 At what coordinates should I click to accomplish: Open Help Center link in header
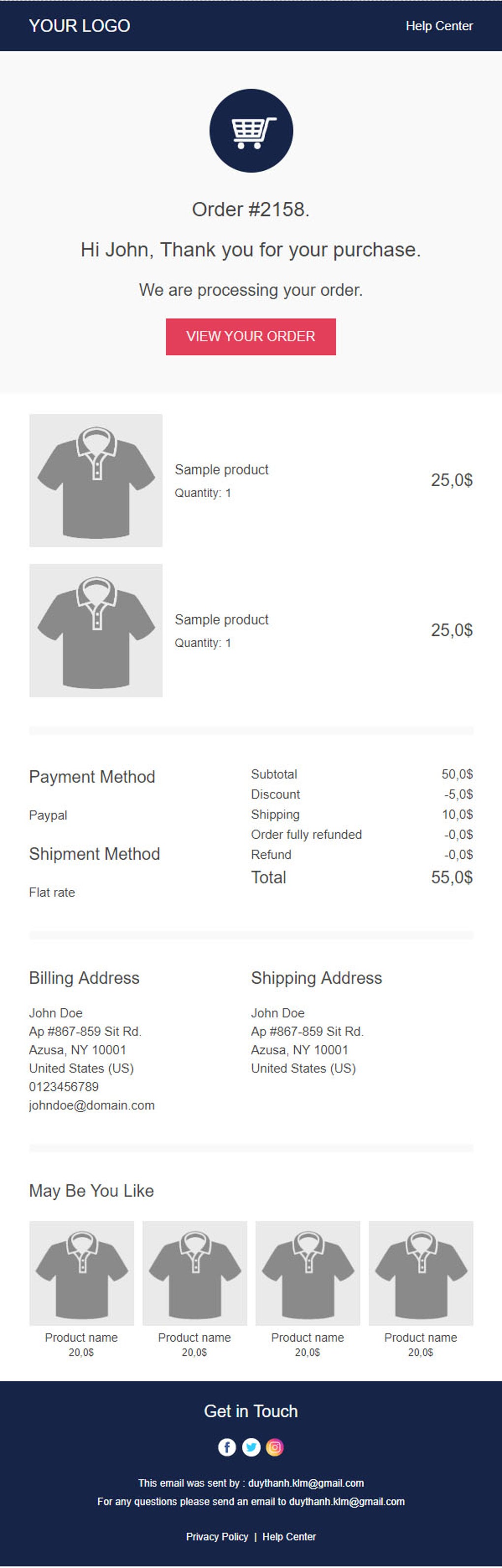(439, 26)
